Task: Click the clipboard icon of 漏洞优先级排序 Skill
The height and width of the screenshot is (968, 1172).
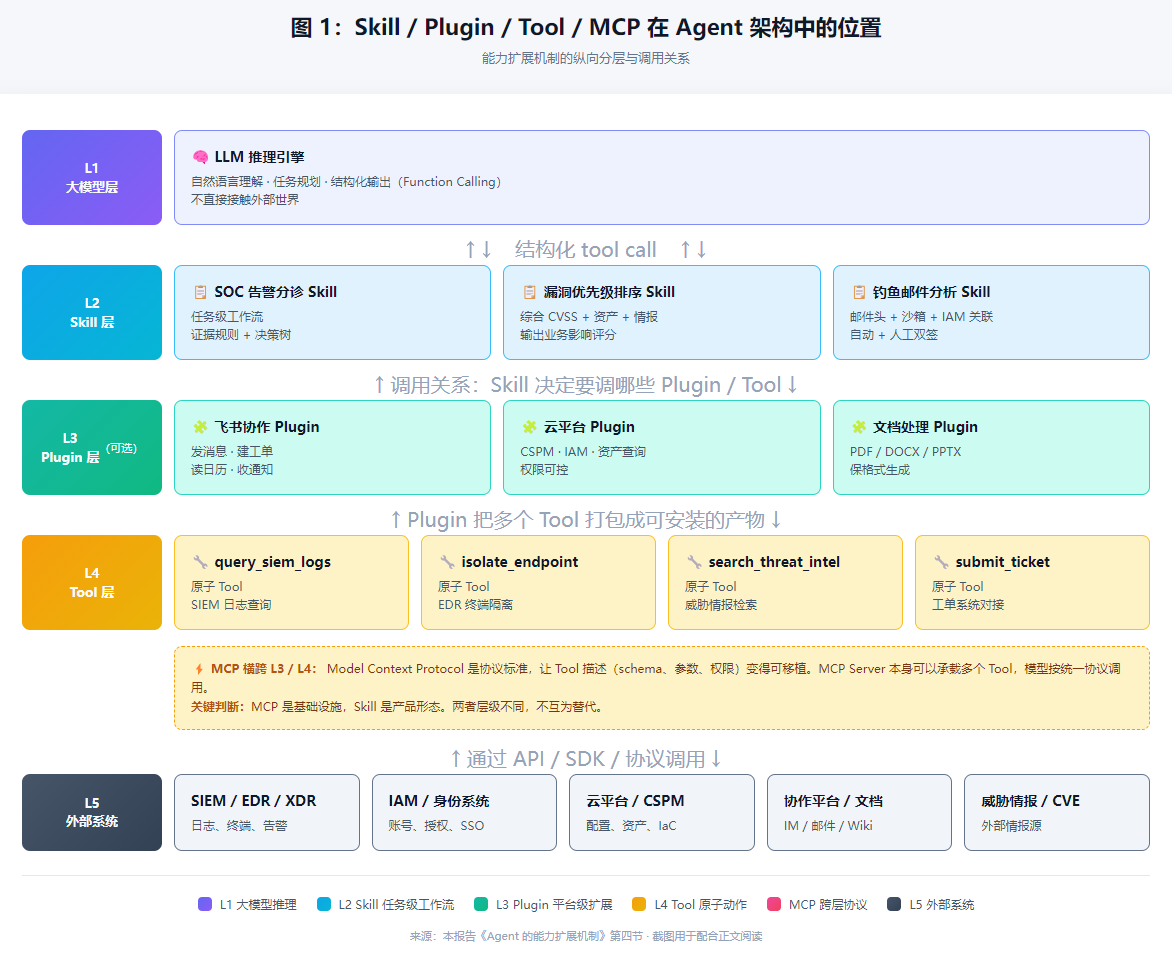Action: point(529,292)
